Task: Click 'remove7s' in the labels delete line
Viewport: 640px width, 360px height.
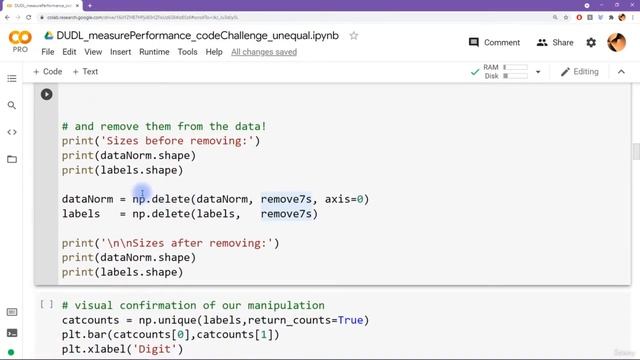Action: pyautogui.click(x=286, y=214)
